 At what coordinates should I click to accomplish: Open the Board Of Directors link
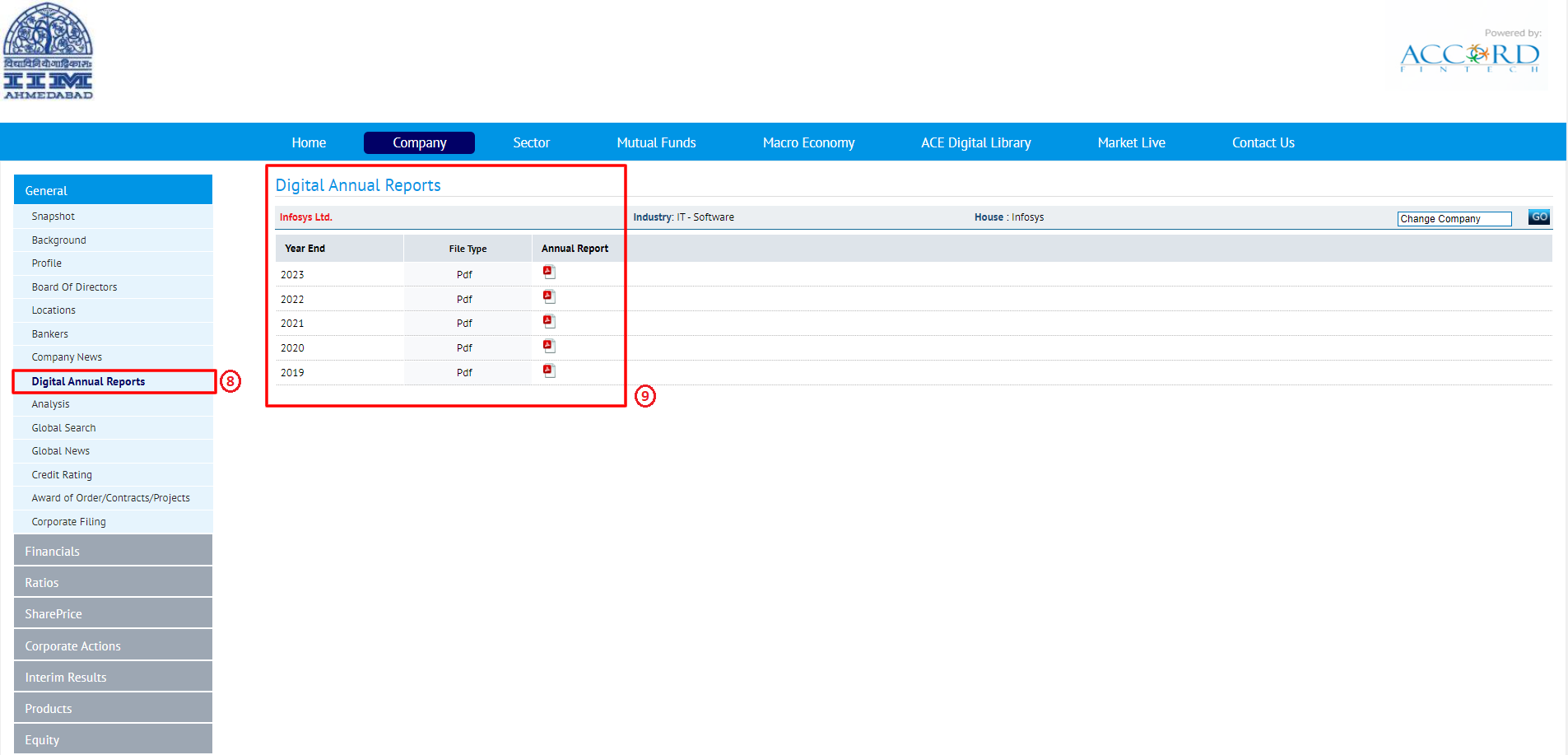(x=74, y=287)
